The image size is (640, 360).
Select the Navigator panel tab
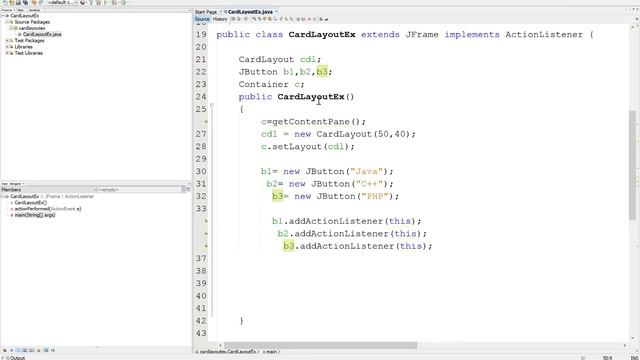[x=16, y=184]
